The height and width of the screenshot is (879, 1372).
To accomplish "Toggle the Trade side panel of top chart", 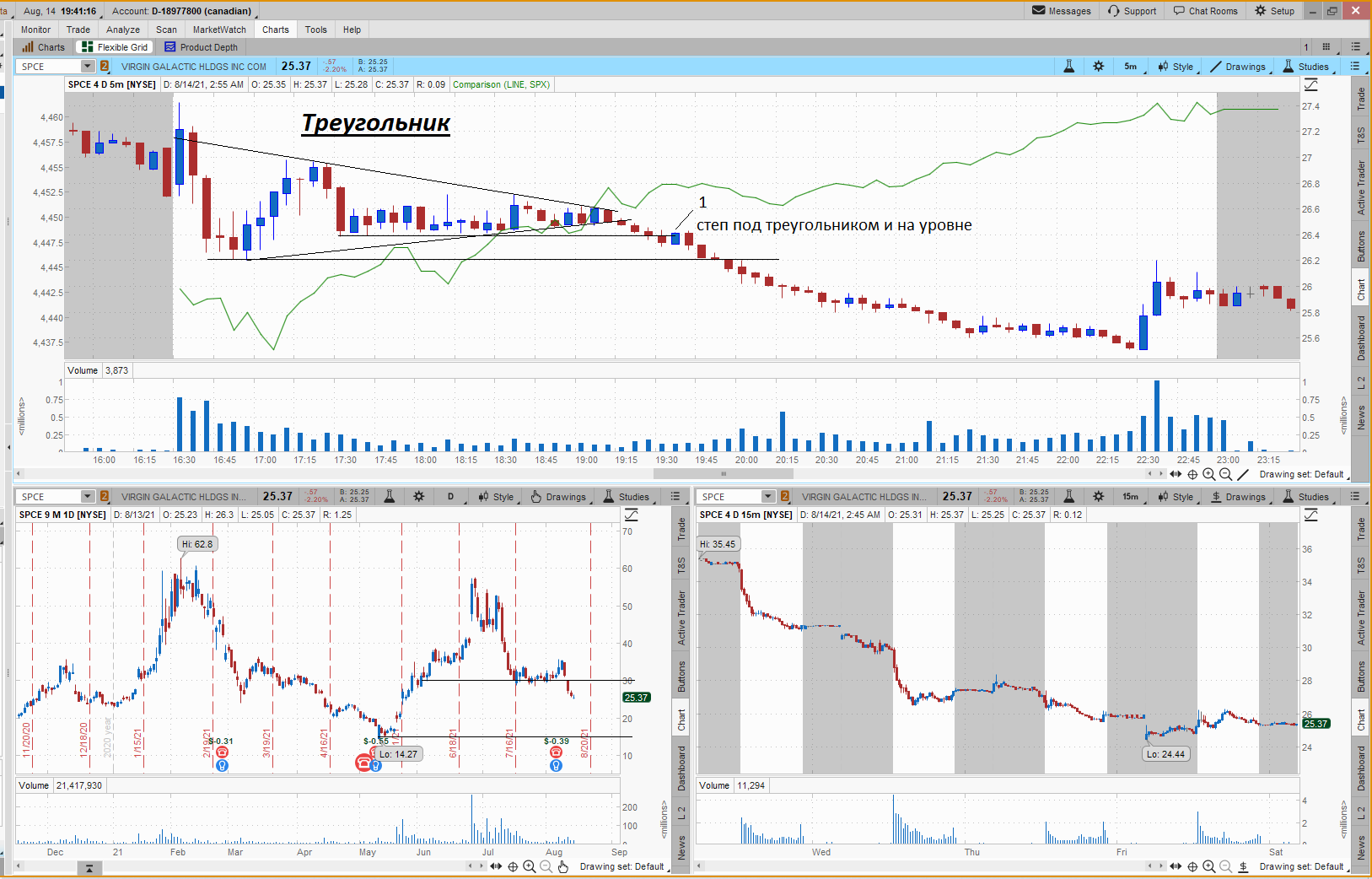I will click(x=1360, y=99).
